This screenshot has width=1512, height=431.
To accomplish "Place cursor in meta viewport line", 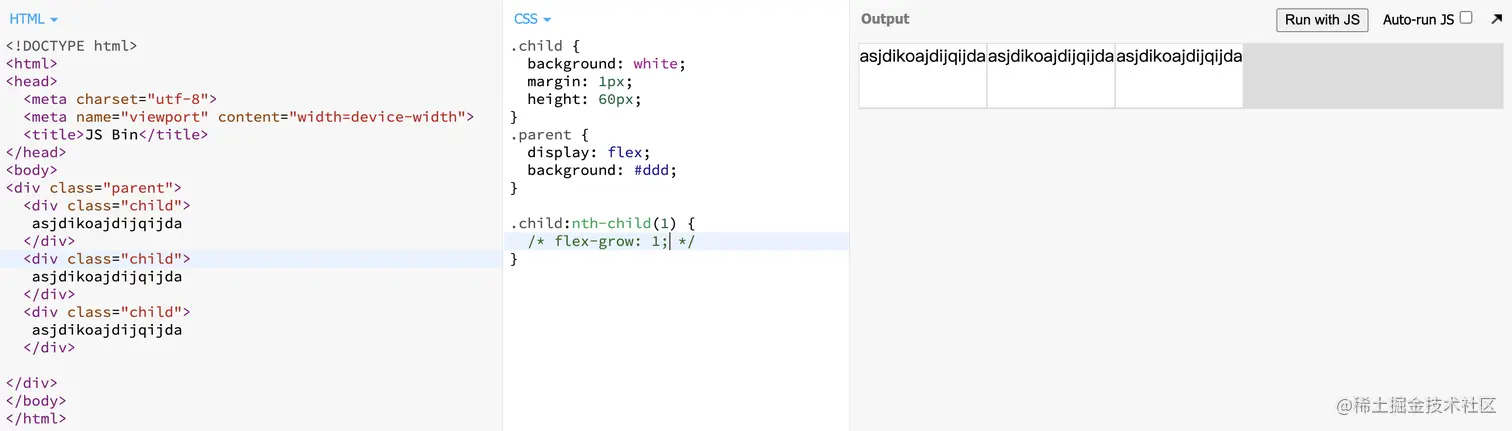I will click(248, 116).
